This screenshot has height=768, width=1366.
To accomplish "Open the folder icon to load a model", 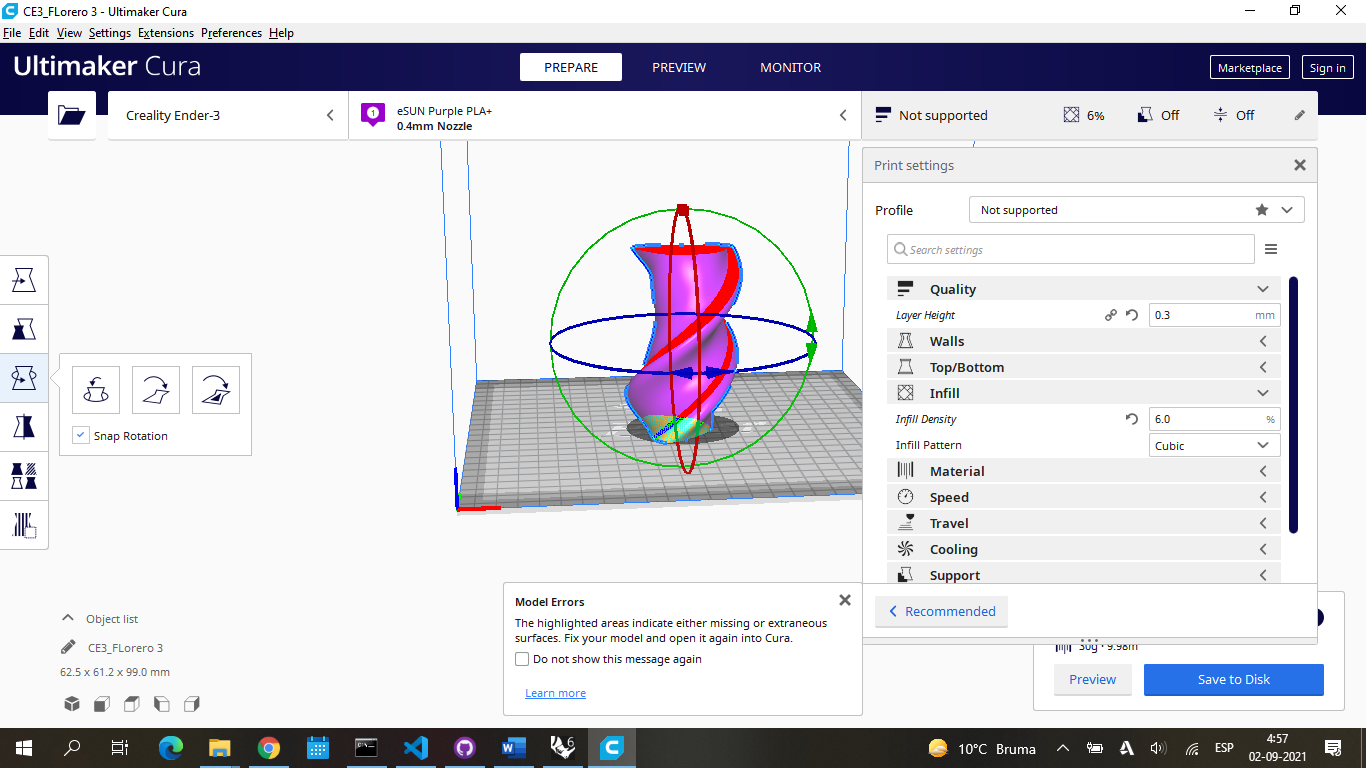I will click(71, 114).
